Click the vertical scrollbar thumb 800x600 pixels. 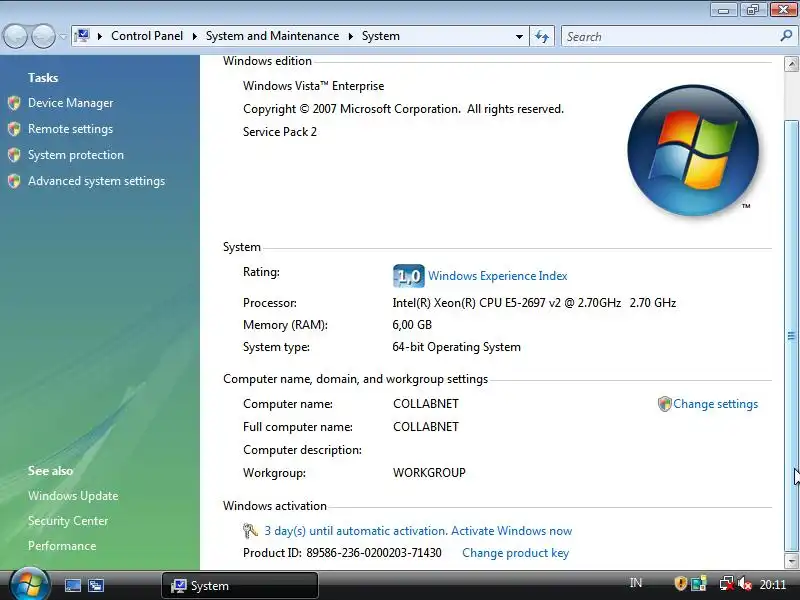[791, 336]
